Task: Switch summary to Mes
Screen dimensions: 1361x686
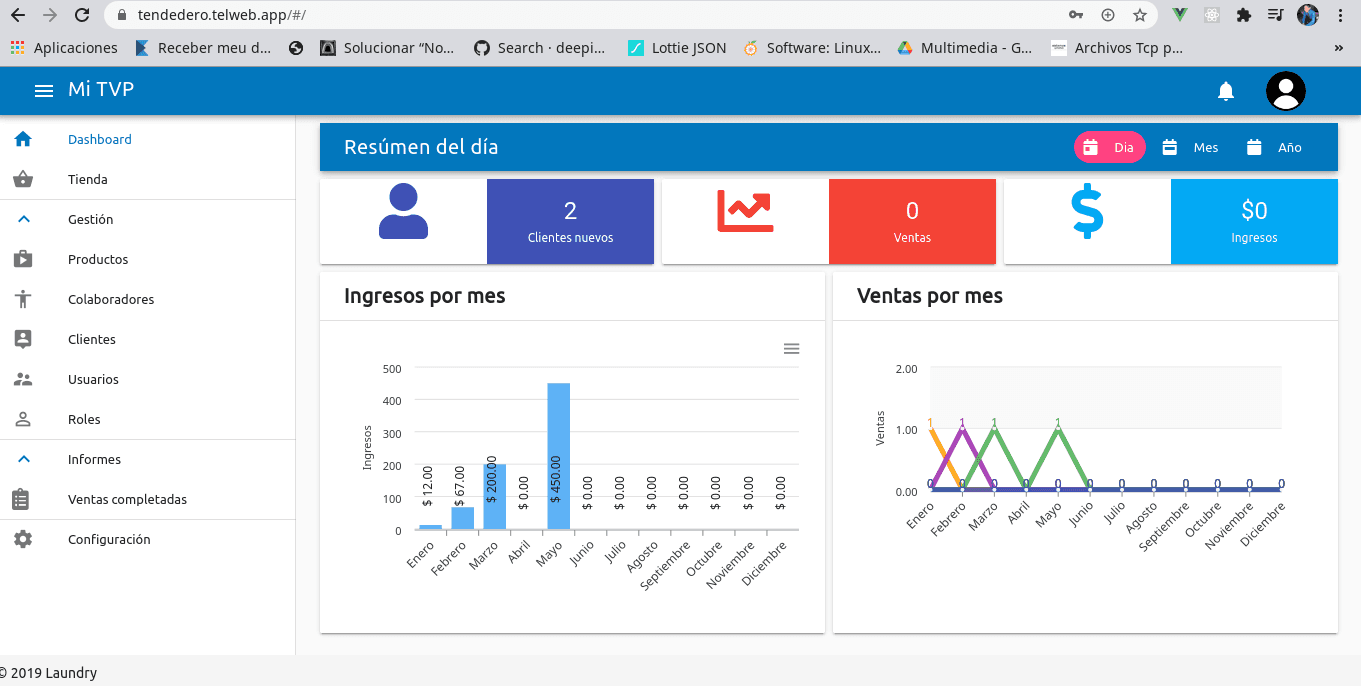Action: (x=1190, y=147)
